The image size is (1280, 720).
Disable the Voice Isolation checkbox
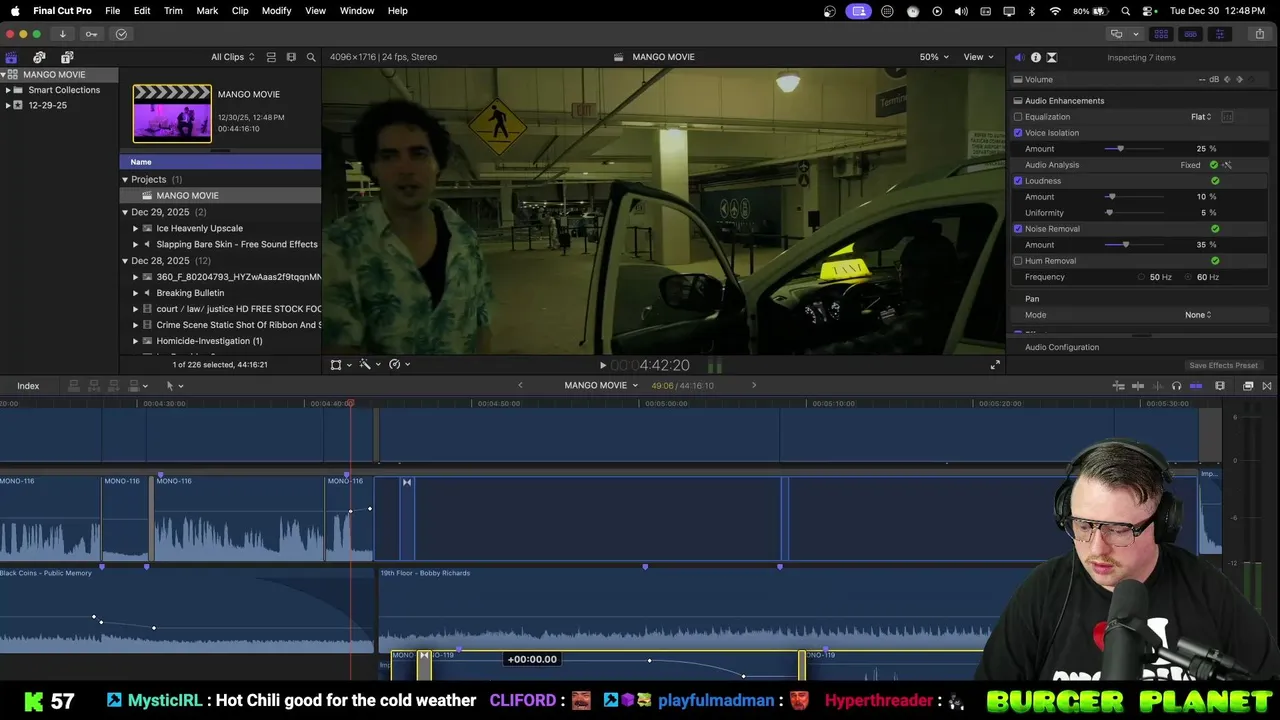point(1018,133)
